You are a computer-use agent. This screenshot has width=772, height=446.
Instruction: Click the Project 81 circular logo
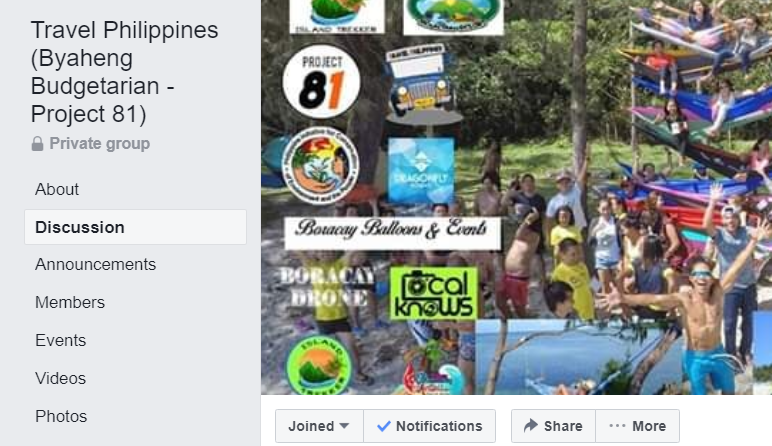[322, 82]
